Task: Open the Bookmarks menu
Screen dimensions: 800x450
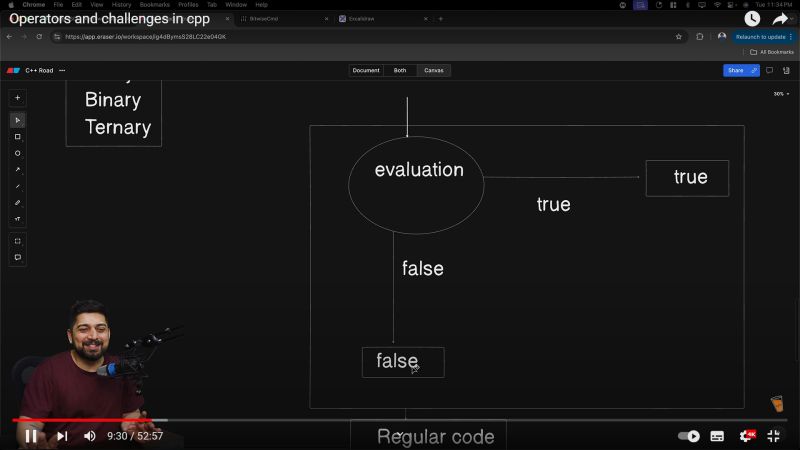Action: [155, 5]
